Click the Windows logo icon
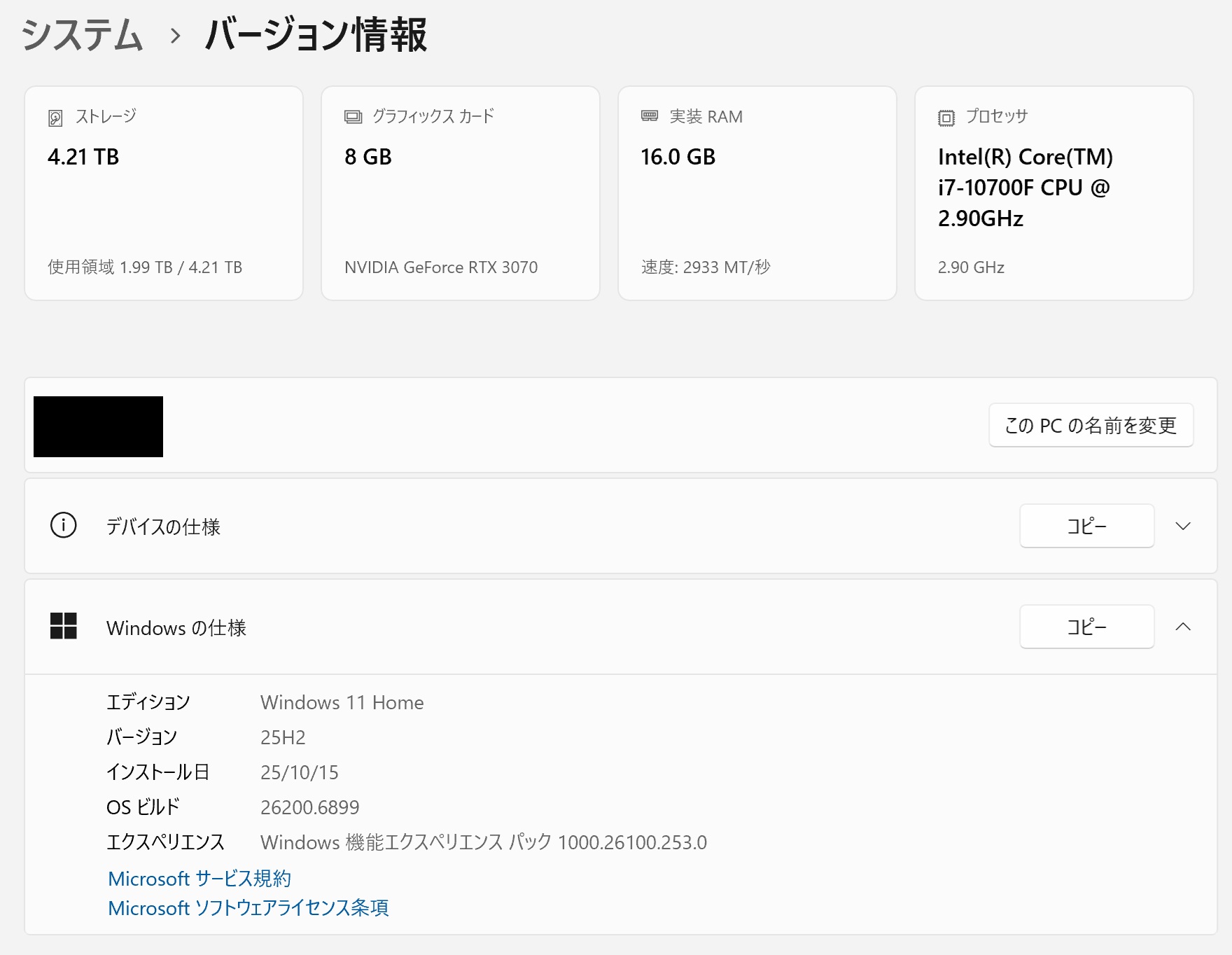 64,626
